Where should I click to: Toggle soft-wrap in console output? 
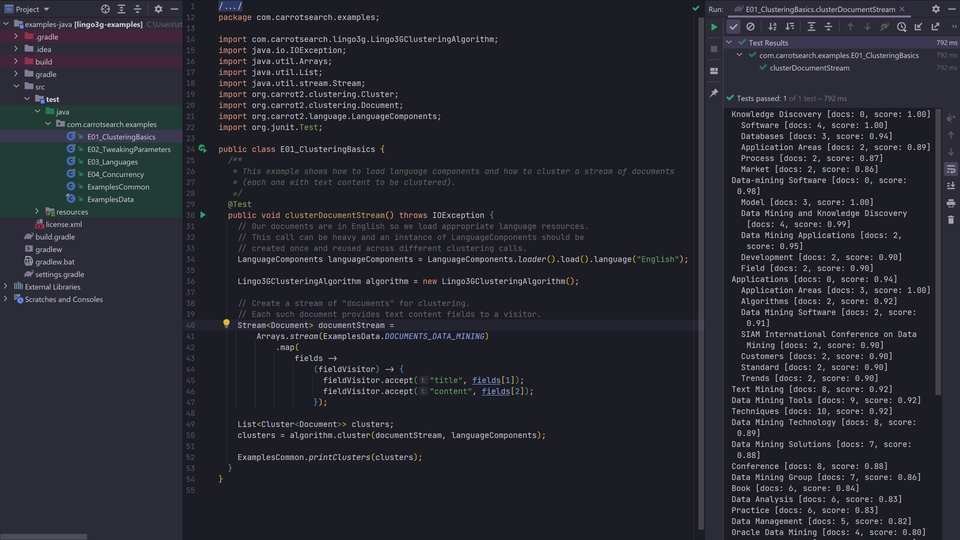click(951, 169)
